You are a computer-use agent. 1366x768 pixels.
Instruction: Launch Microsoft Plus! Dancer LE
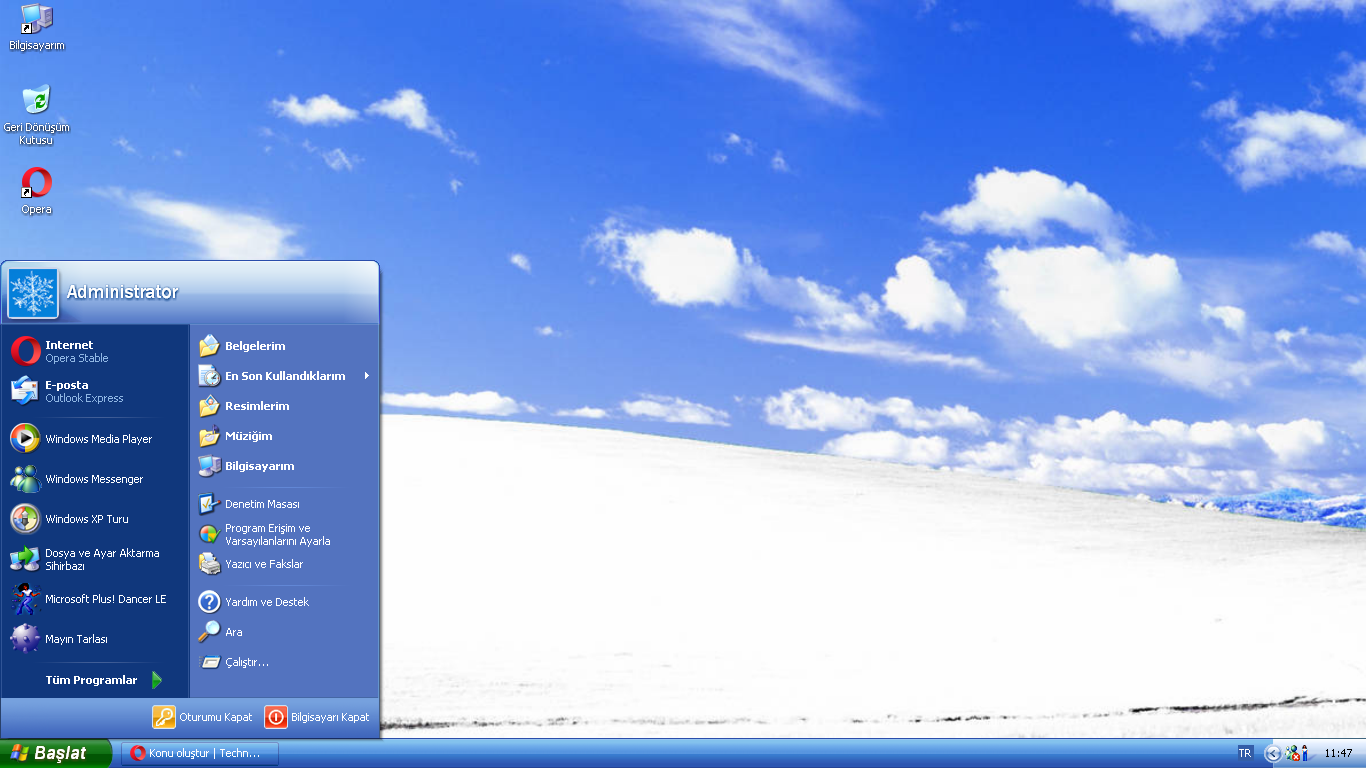(95, 598)
